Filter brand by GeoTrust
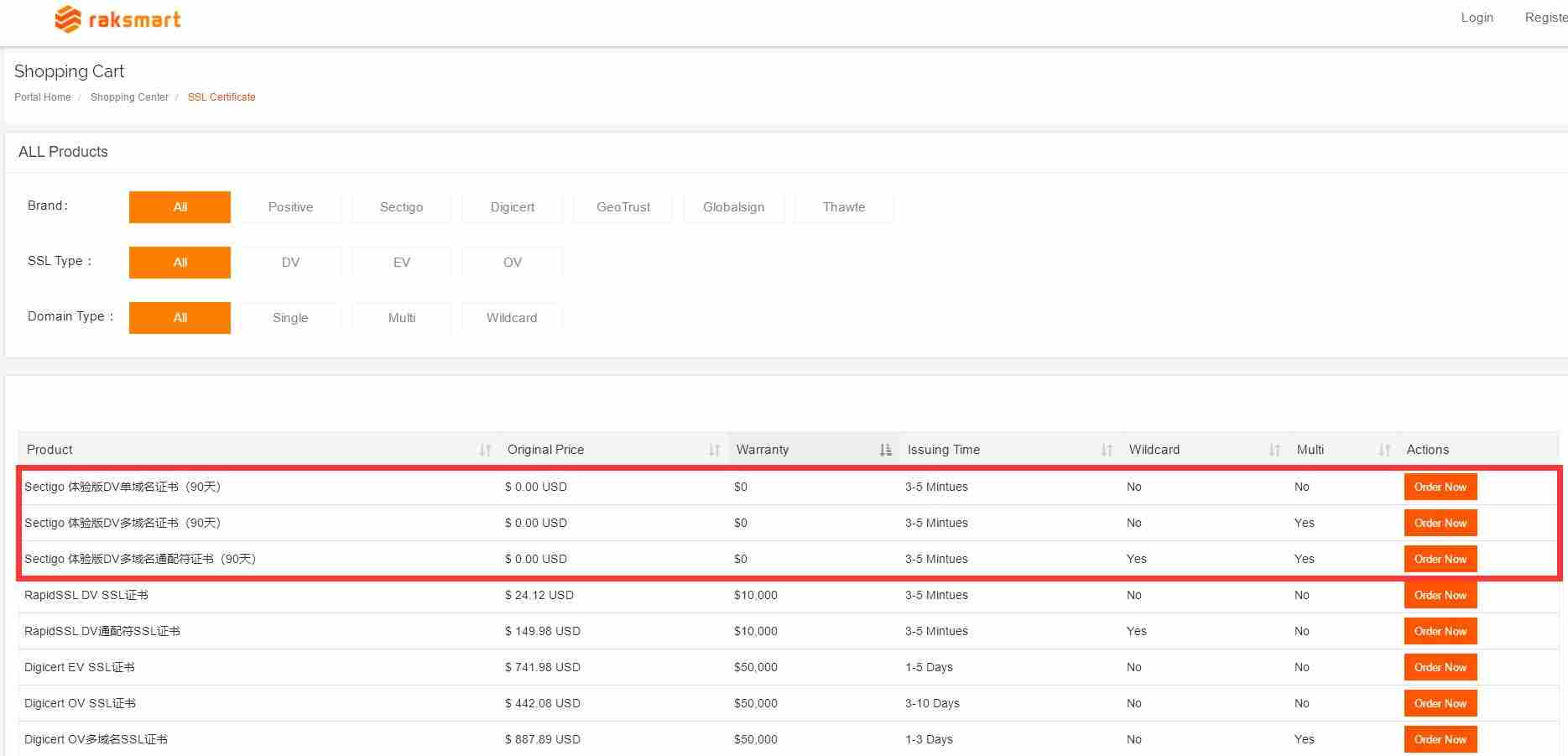This screenshot has width=1568, height=756. coord(623,207)
